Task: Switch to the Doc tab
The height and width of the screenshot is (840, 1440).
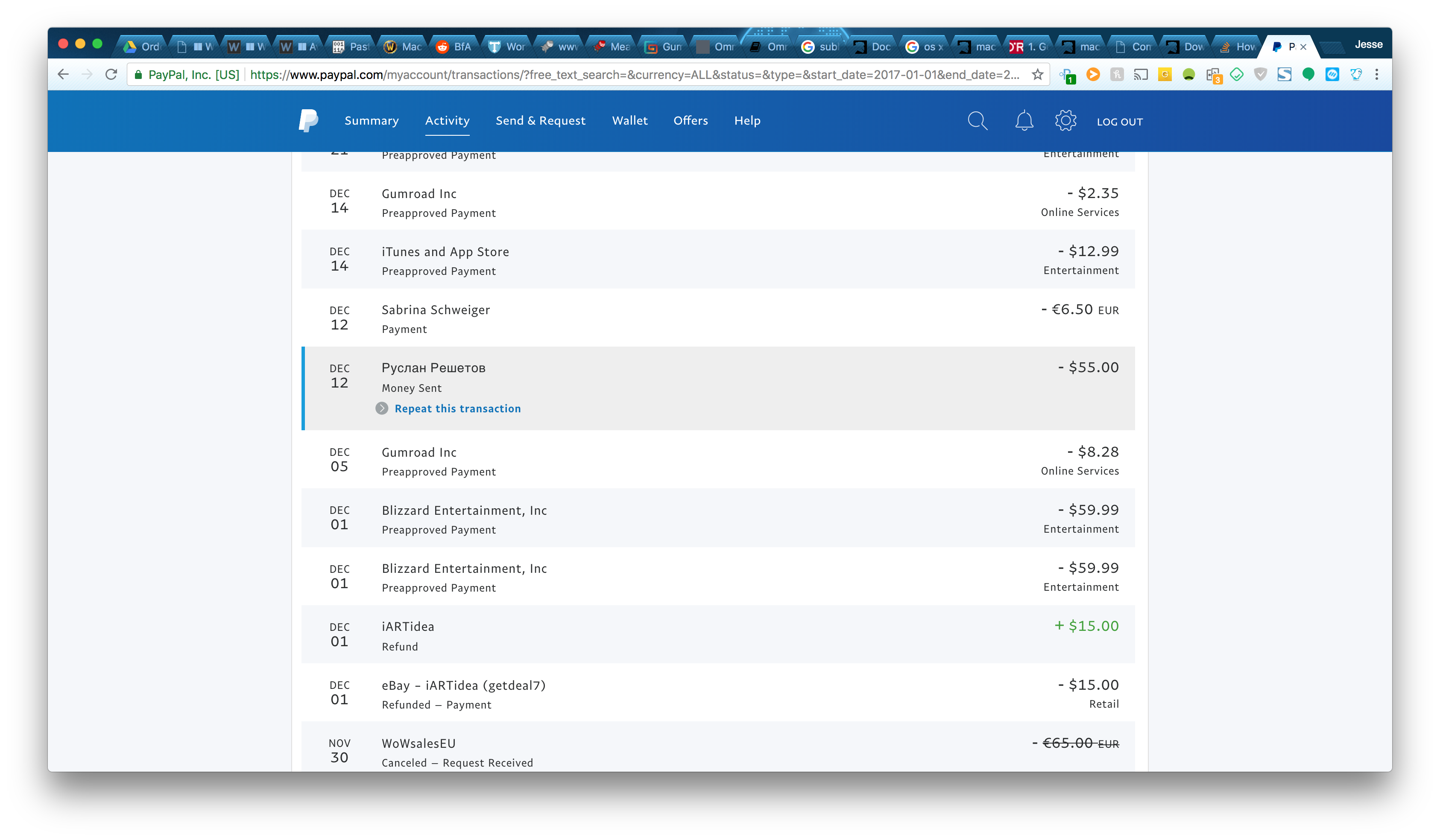Action: [872, 47]
